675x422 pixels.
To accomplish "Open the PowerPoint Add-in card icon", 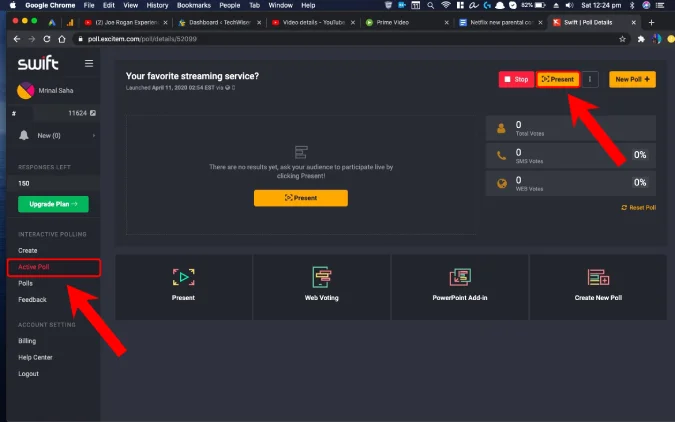I will click(x=460, y=277).
